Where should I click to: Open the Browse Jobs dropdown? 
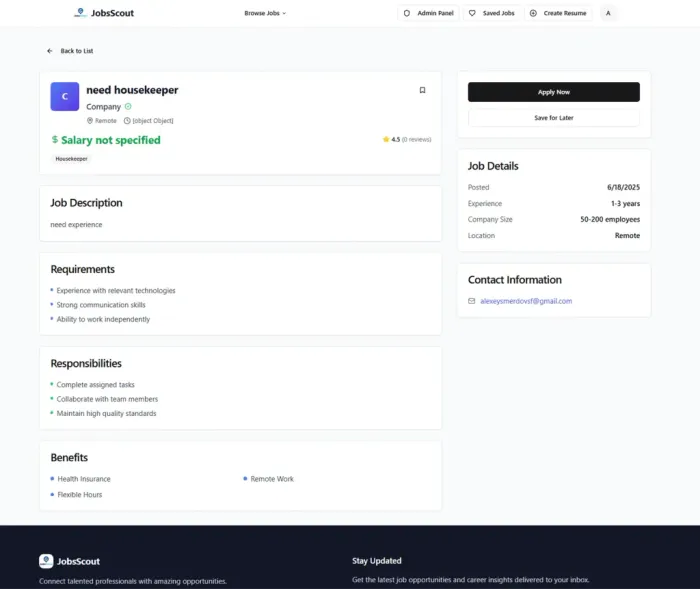(x=265, y=13)
